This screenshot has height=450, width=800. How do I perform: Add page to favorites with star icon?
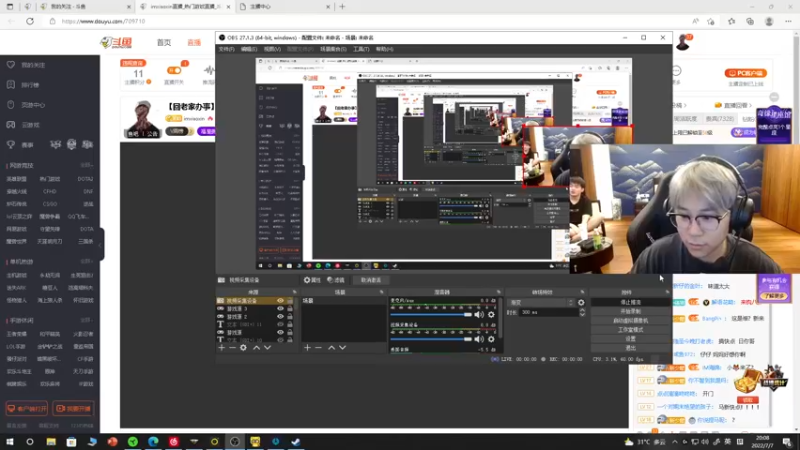tap(711, 21)
